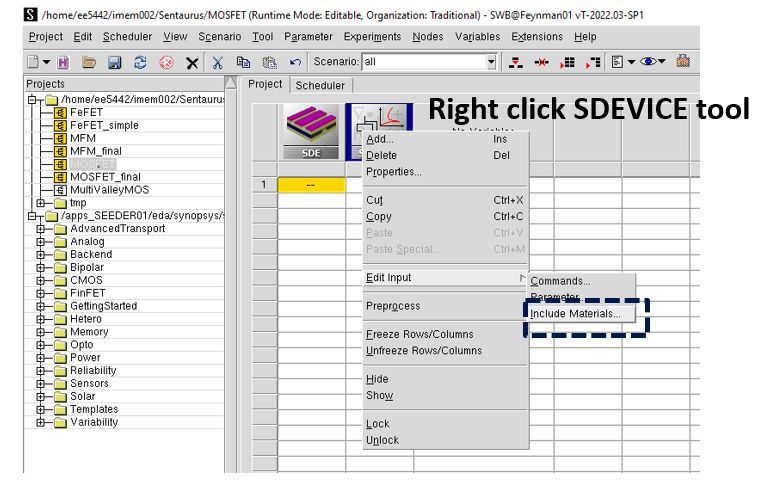Click the Open project folder icon
The image size is (781, 482).
(x=89, y=62)
